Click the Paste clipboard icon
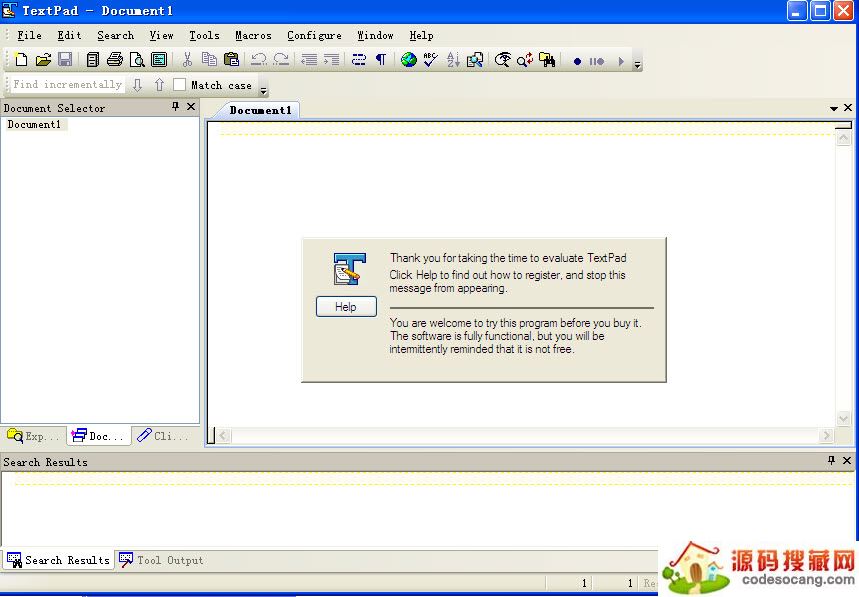The width and height of the screenshot is (859, 597). (x=231, y=60)
